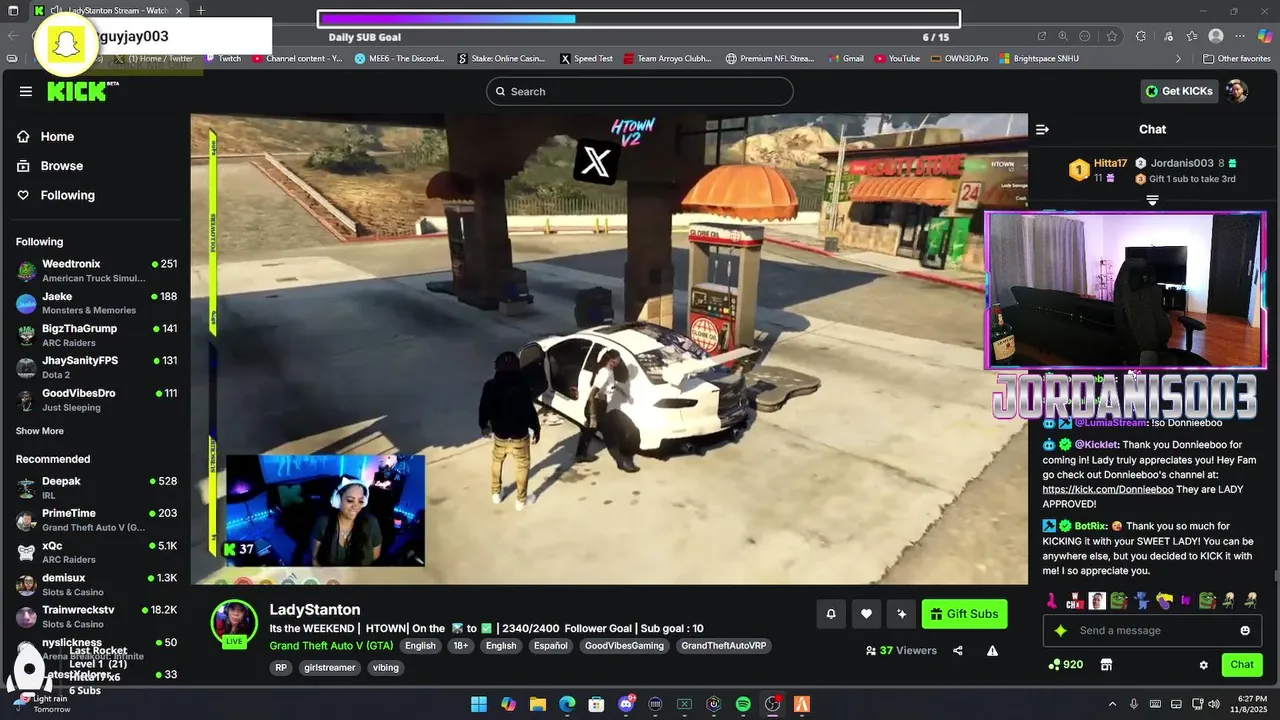
Task: Open JhaySanityFPS channel in sidebar
Action: click(96, 367)
